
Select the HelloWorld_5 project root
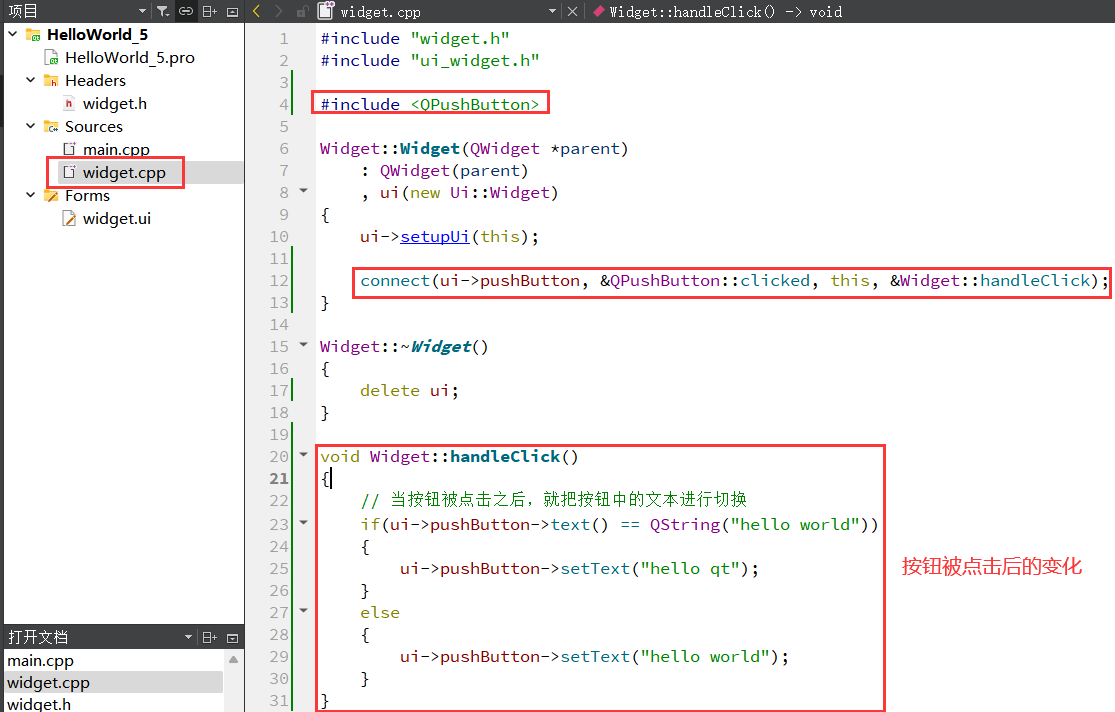(97, 35)
